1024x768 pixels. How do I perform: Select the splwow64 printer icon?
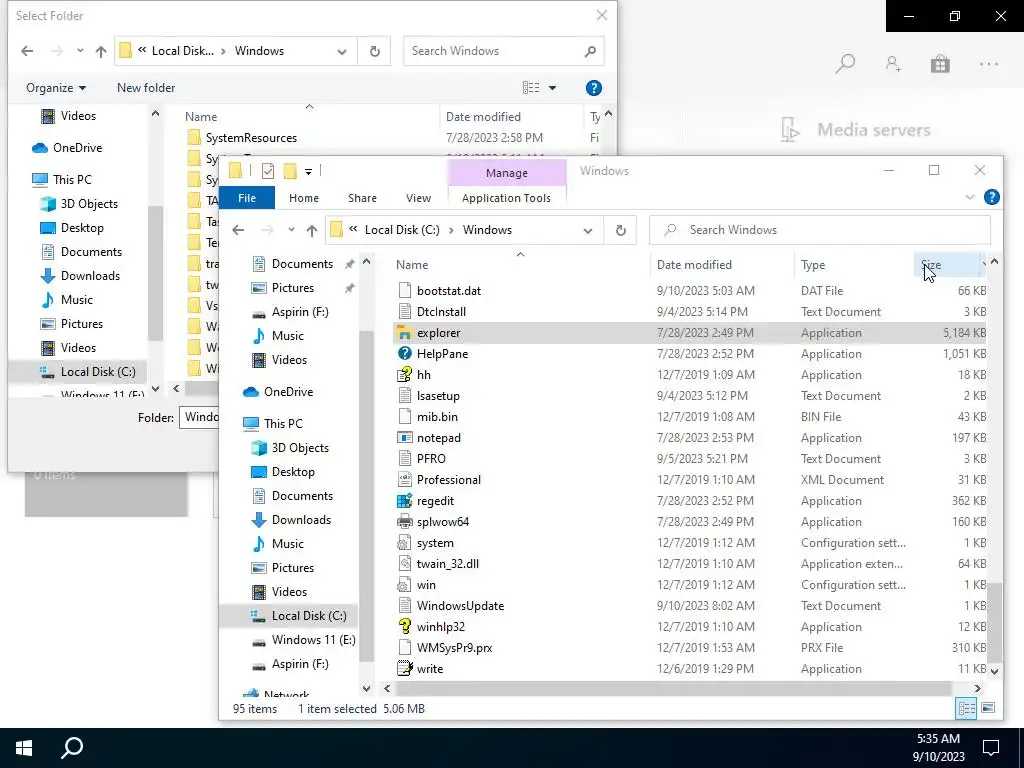tap(405, 522)
